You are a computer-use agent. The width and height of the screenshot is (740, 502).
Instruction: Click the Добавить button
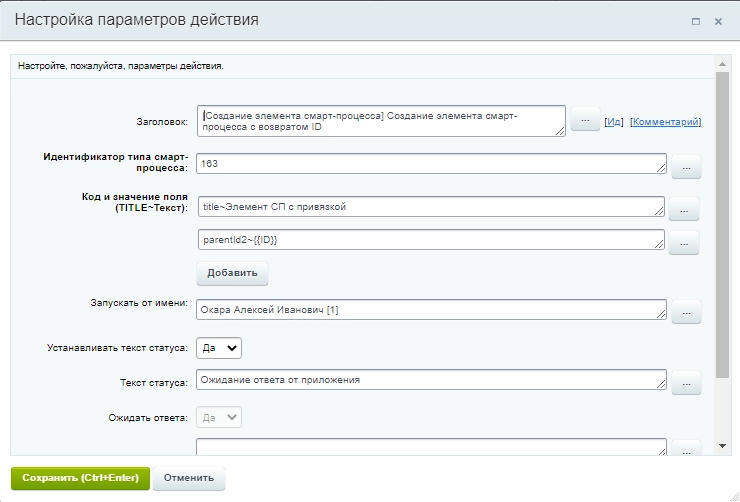[232, 273]
